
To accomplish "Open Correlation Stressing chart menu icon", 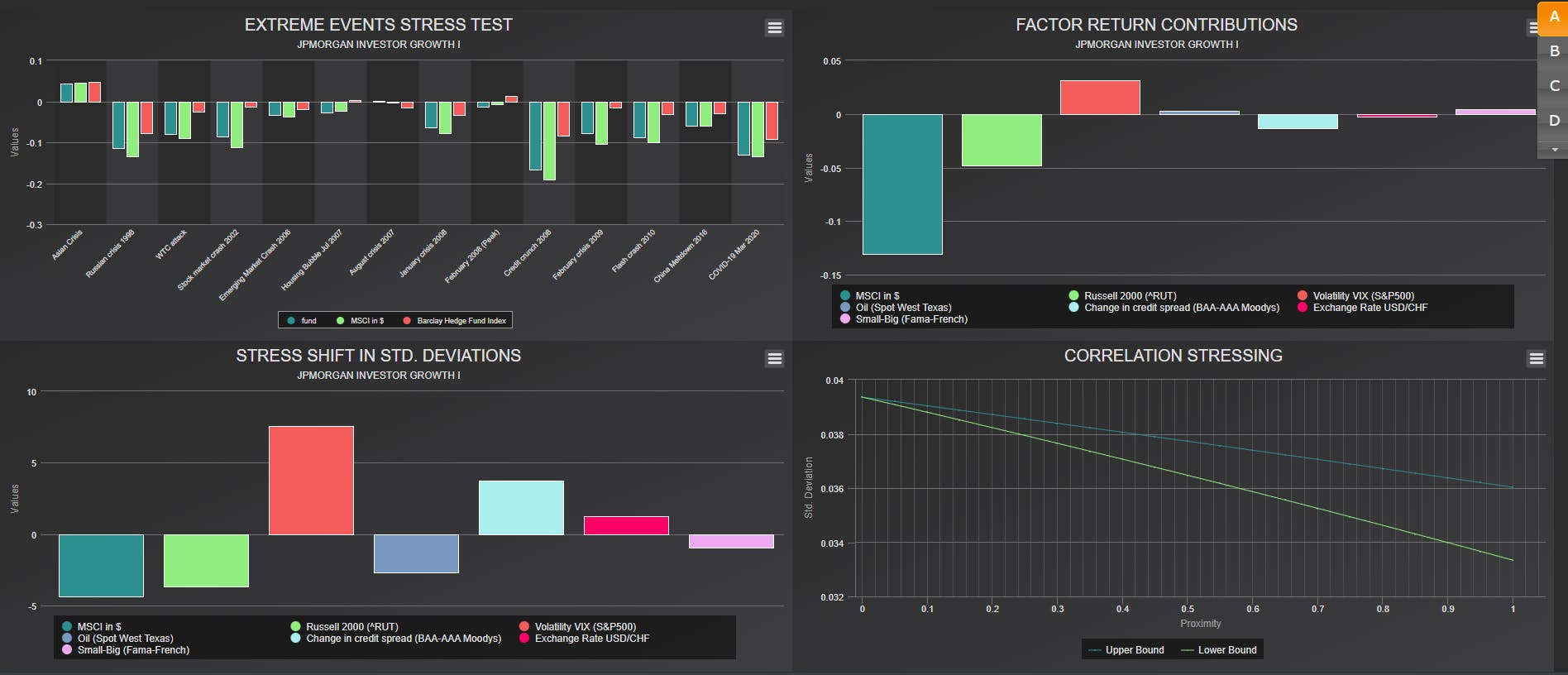I will coord(1536,358).
